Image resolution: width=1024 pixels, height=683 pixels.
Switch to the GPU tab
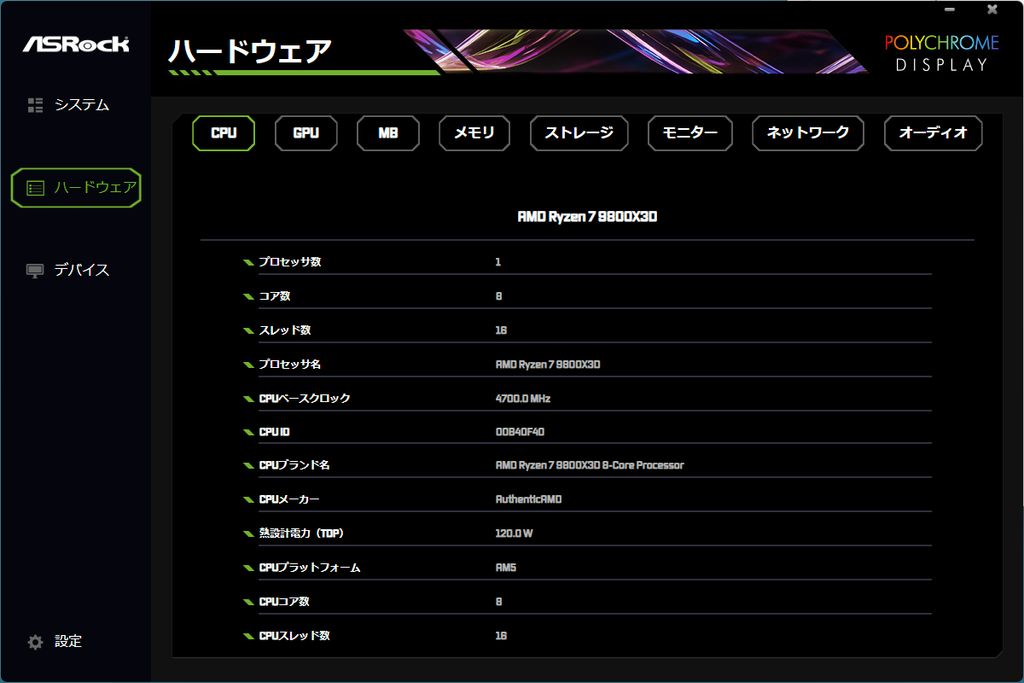pyautogui.click(x=306, y=133)
